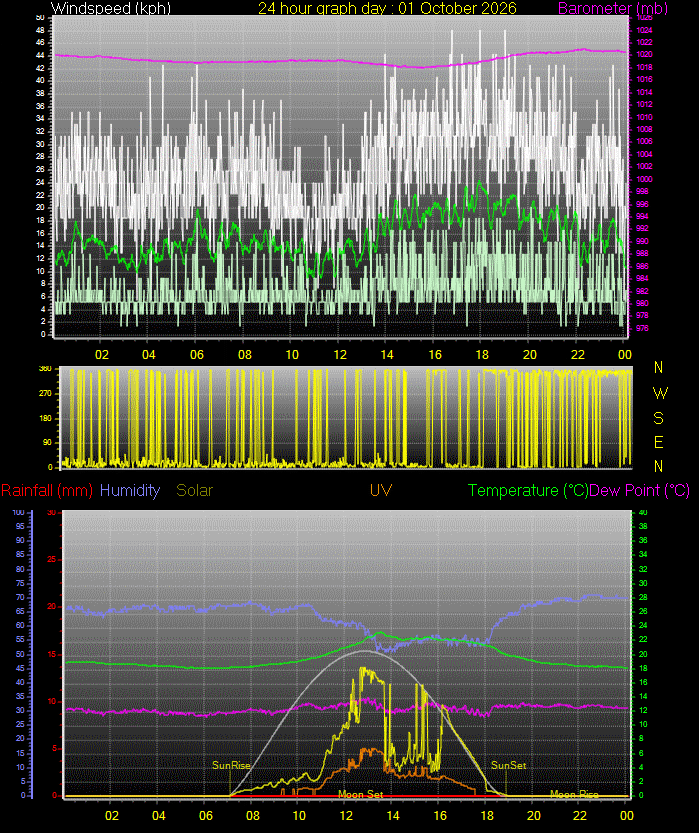Click the "S" wind direction letter
This screenshot has width=699, height=833.
659,418
